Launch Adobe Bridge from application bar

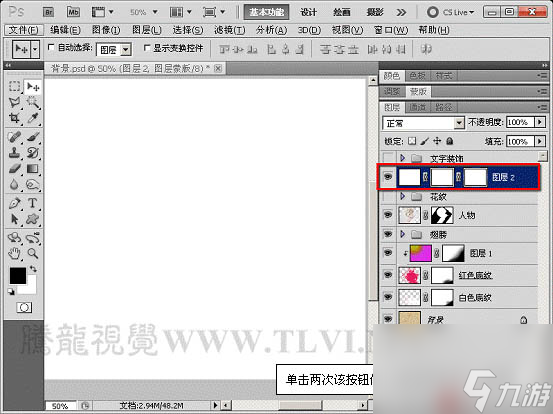coord(49,13)
